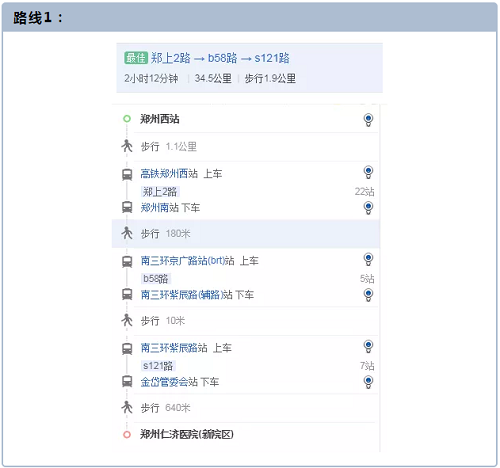Expand 5站 stop list for b58路

367,279
